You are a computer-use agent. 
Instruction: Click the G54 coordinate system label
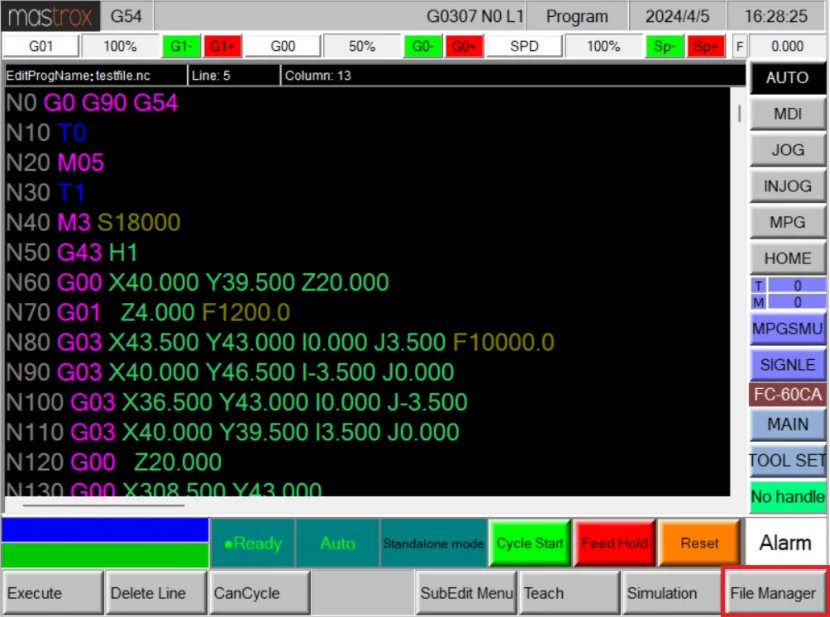point(126,16)
